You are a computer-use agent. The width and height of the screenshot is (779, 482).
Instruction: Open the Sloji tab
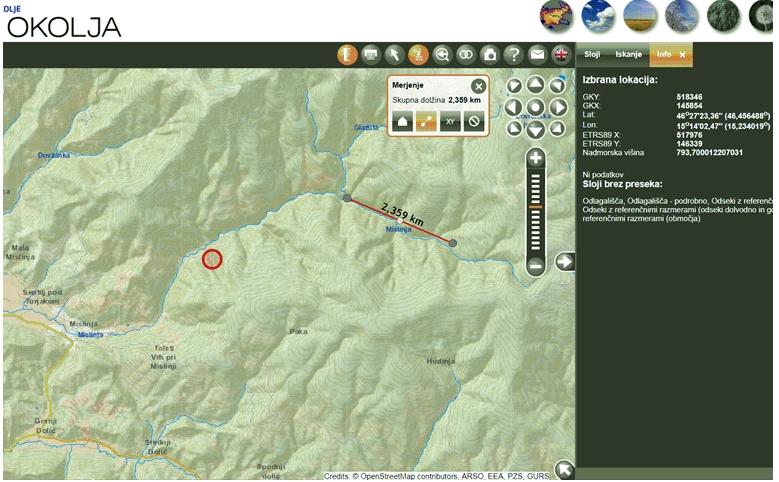tap(592, 54)
